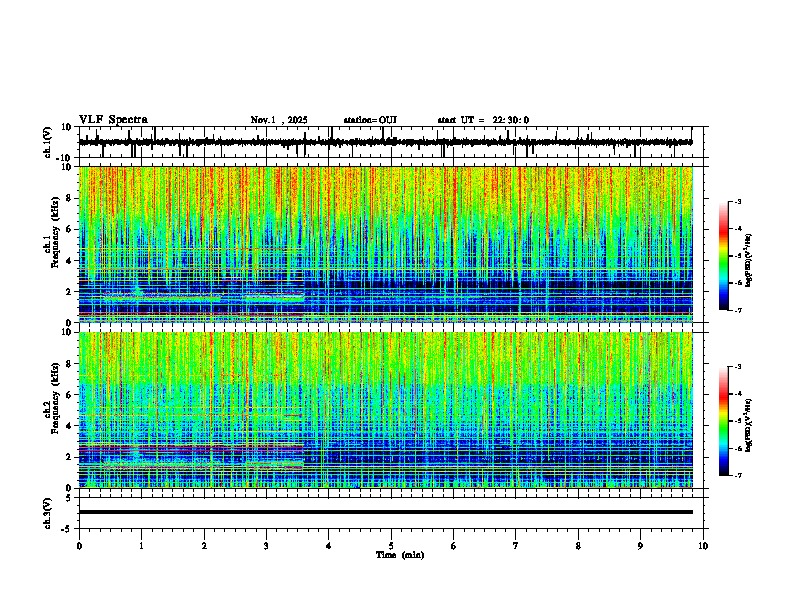Click the ch.1 "Frequency (kHz)" axis label
Image resolution: width=792 pixels, height=612 pixels.
pos(55,232)
